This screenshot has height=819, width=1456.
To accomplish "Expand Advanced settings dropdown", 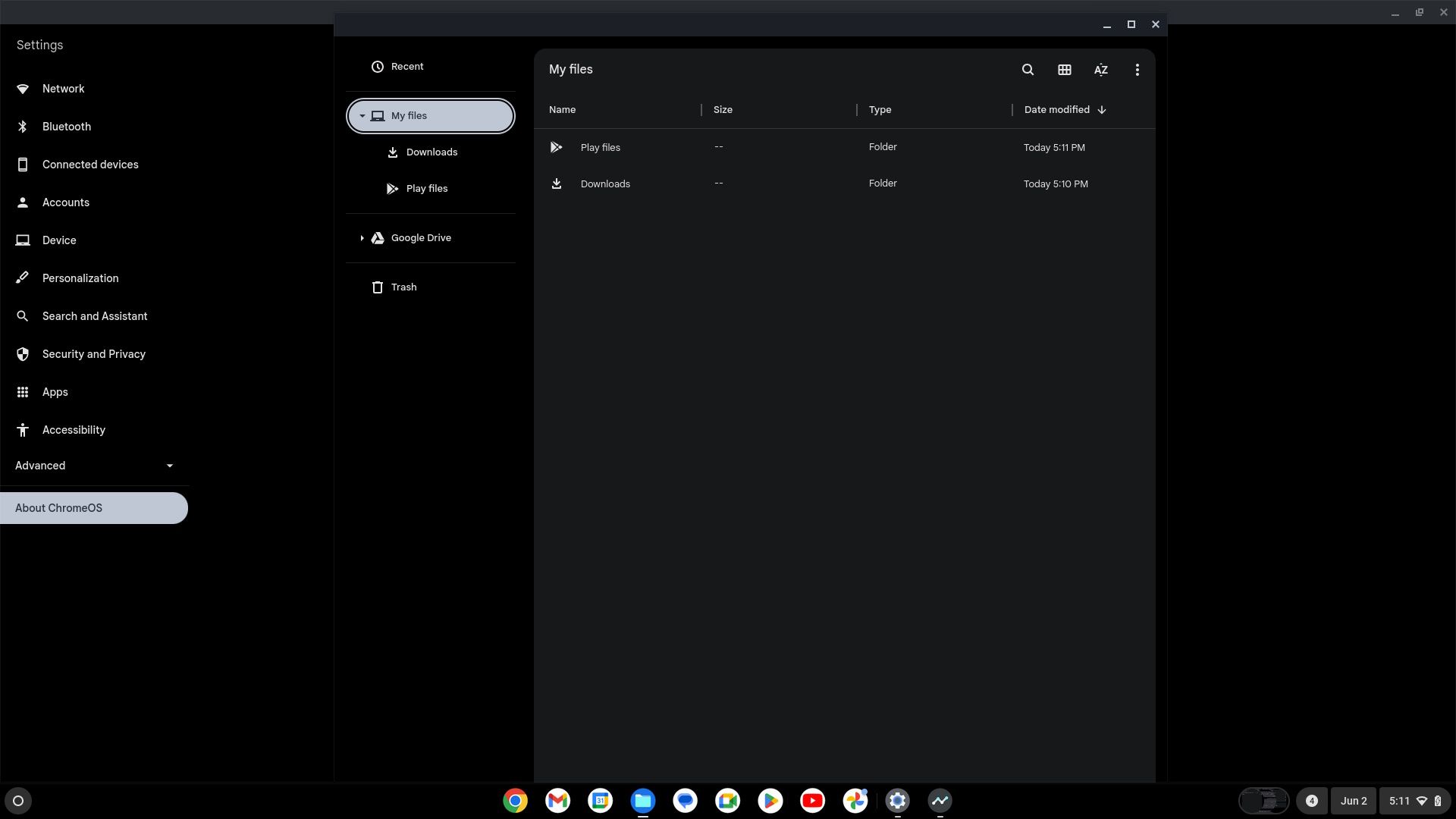I will (x=94, y=466).
